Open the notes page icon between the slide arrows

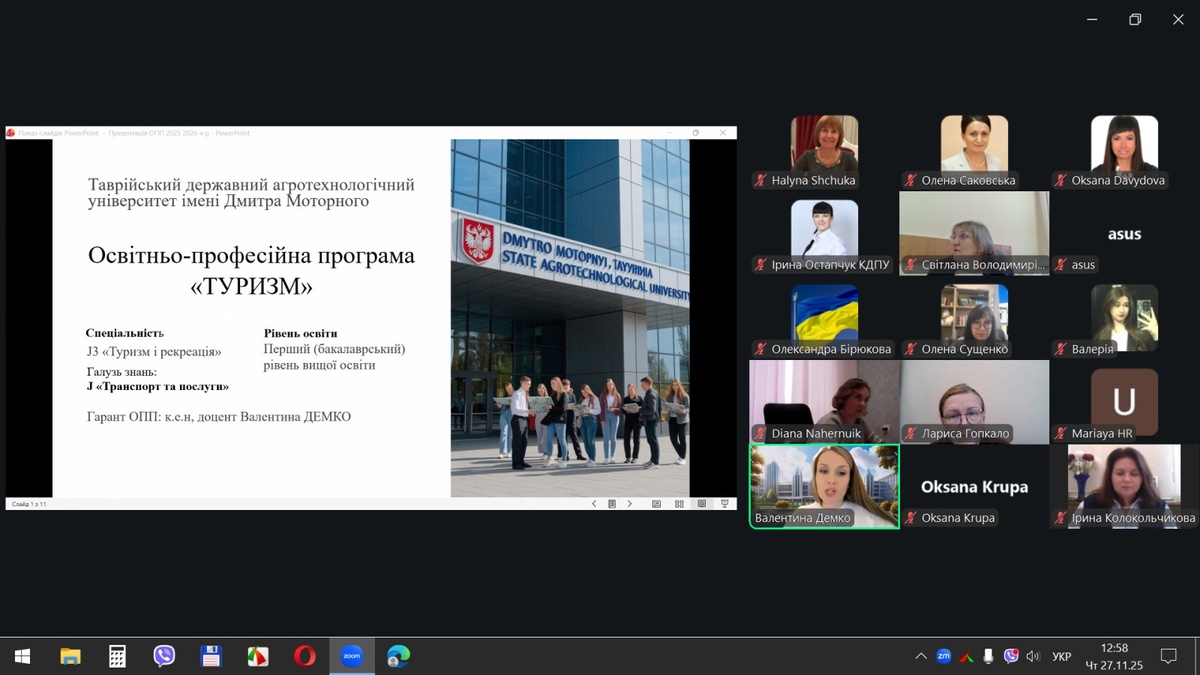612,504
